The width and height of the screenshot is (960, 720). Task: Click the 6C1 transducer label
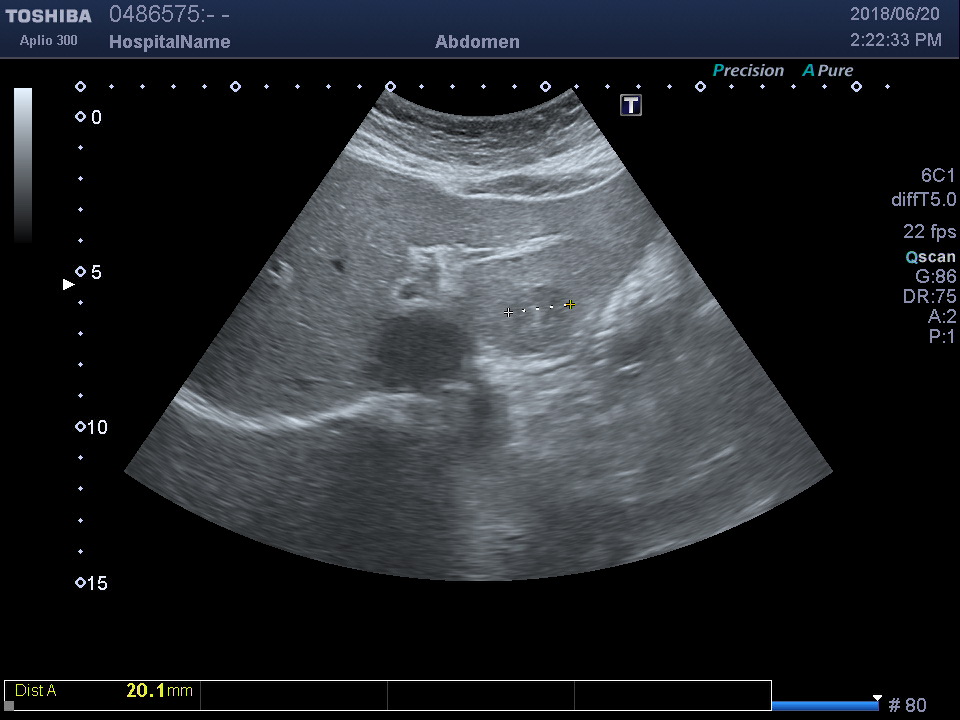pos(937,176)
